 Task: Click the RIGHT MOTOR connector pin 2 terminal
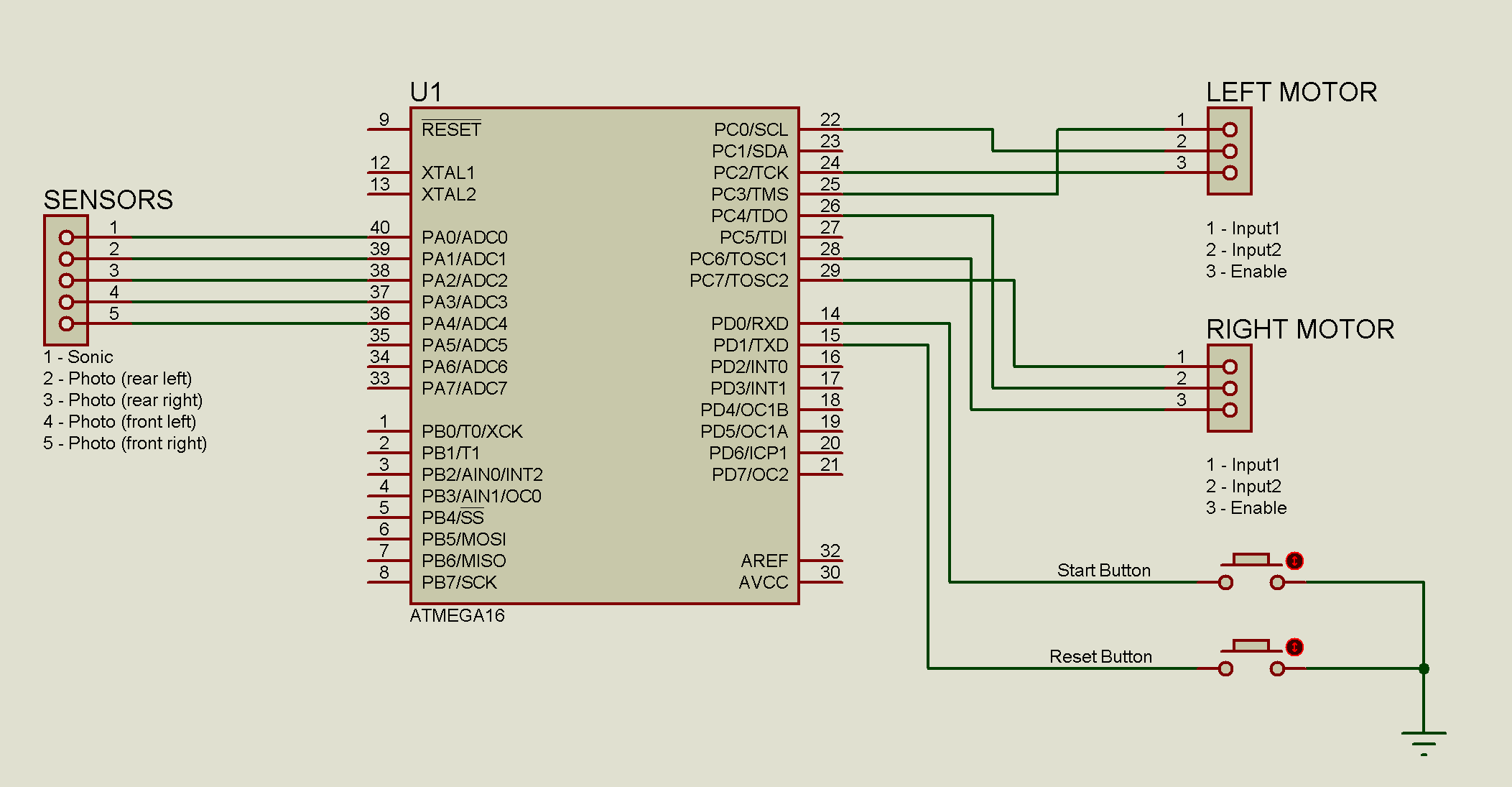[x=1230, y=388]
